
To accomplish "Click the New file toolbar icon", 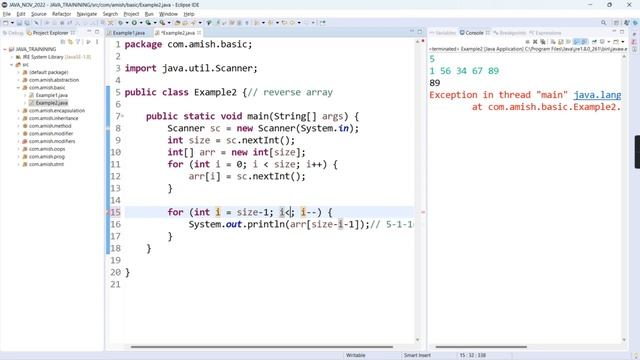I will click(x=6, y=23).
